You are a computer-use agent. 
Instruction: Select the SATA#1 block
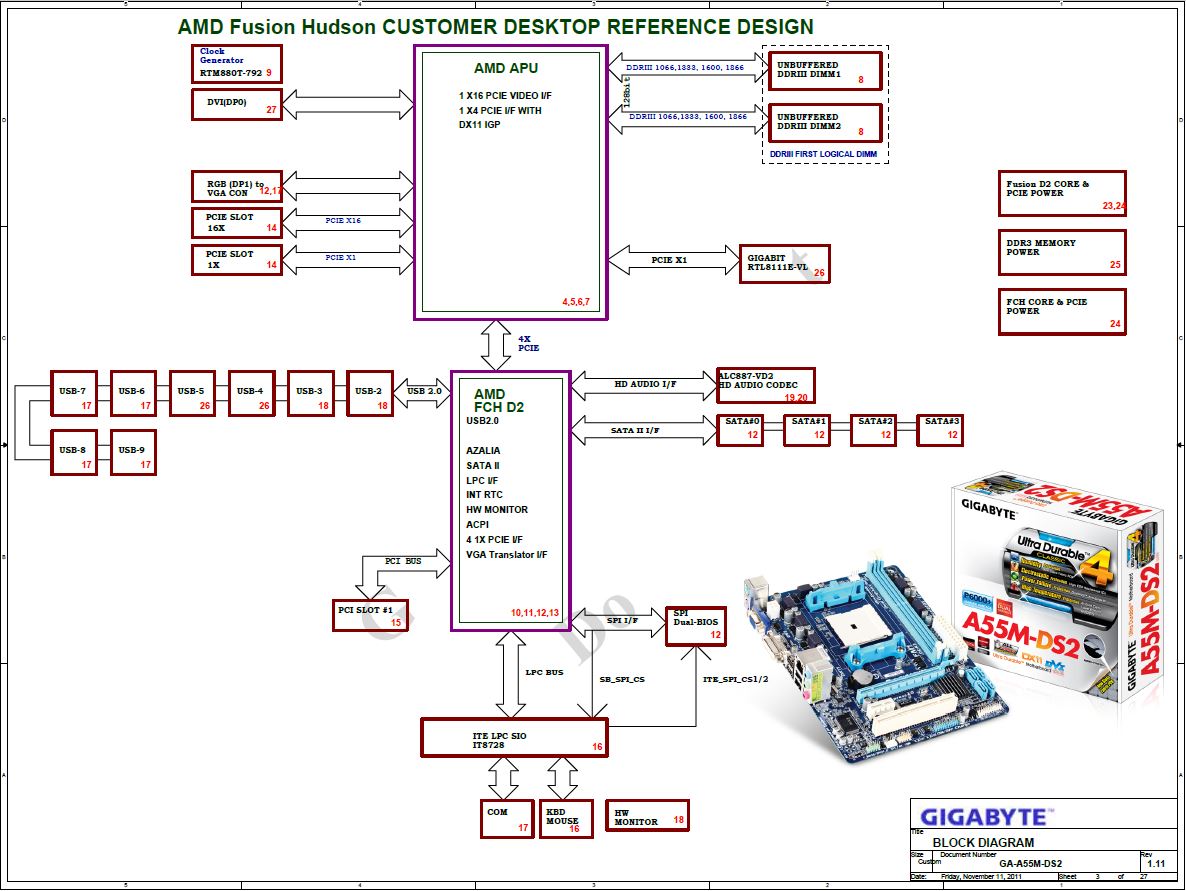(807, 430)
